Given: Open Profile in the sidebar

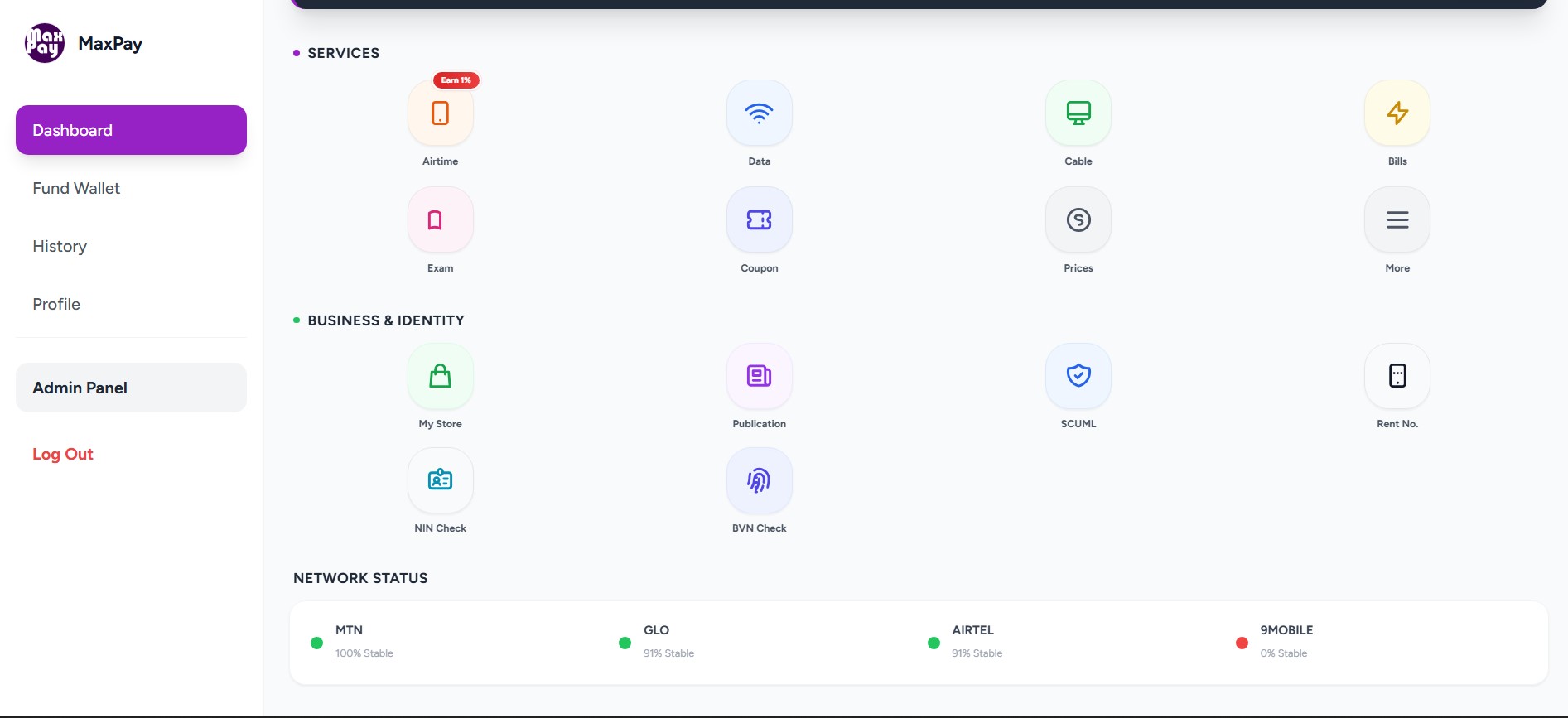Looking at the screenshot, I should 131,304.
